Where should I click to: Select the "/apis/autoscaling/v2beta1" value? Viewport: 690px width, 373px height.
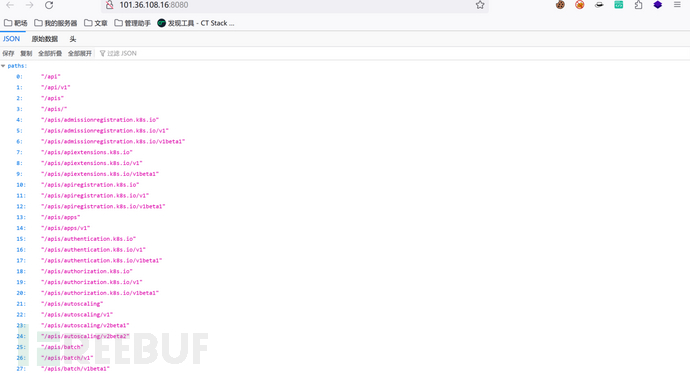pos(85,325)
